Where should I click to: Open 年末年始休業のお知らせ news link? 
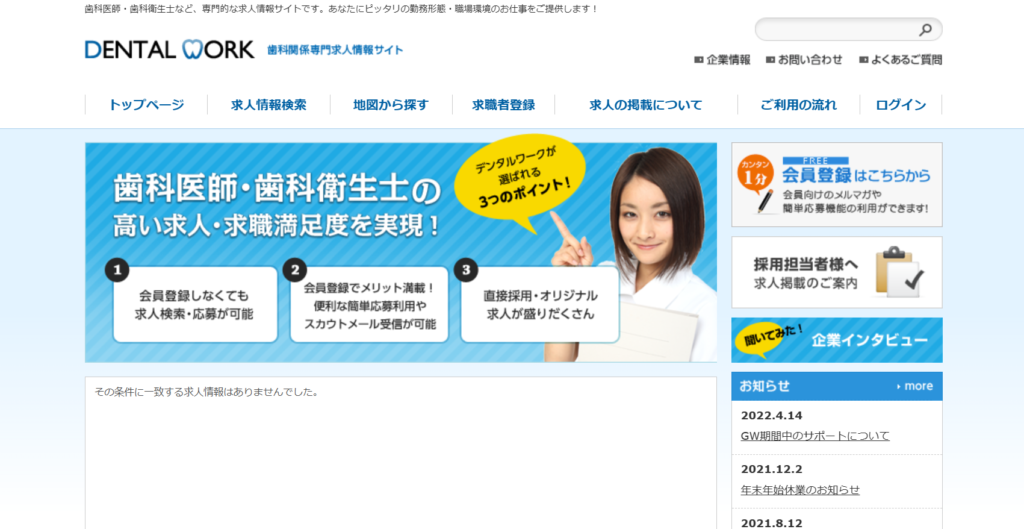coord(799,490)
